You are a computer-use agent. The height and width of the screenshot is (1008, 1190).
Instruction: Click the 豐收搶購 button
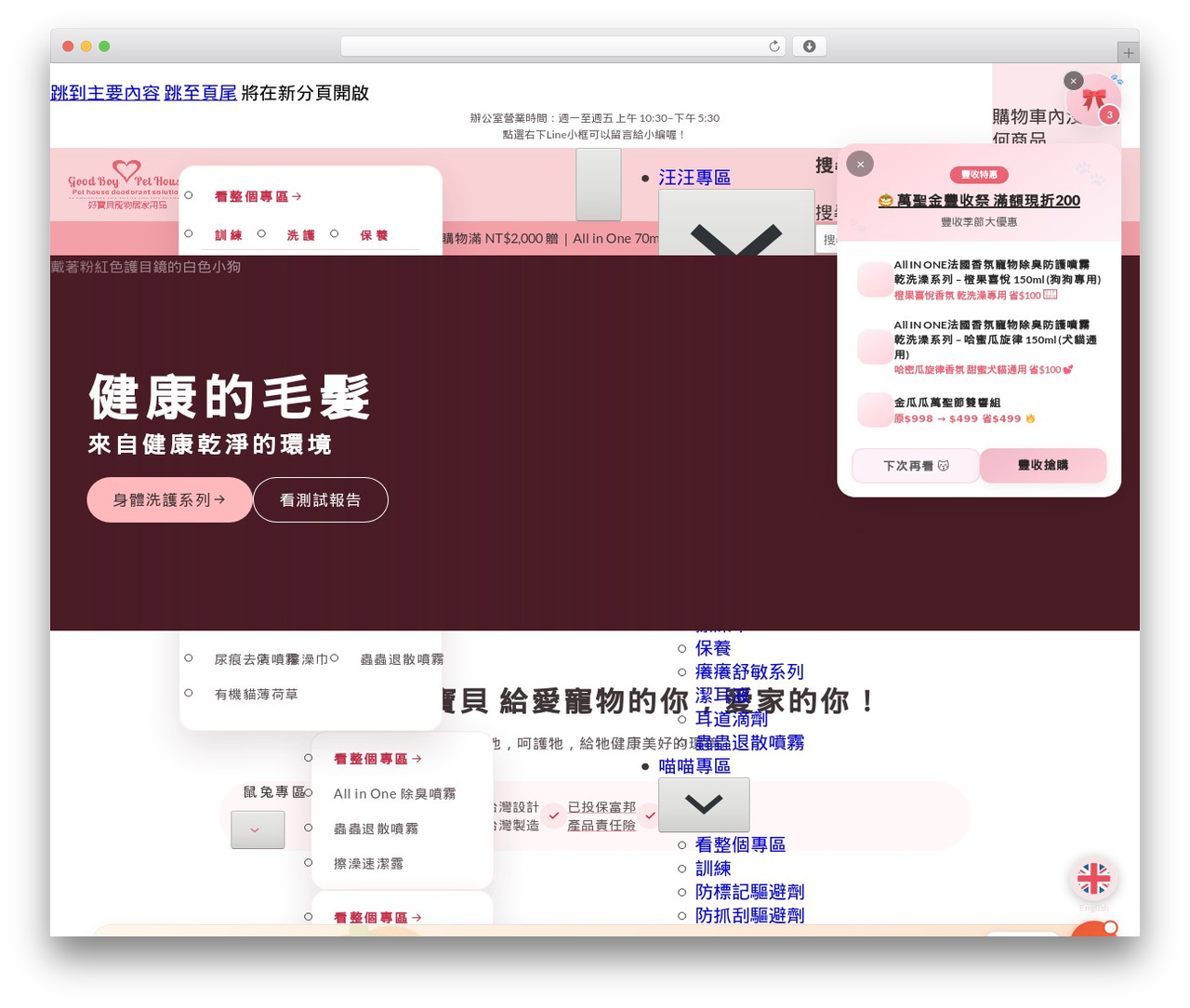tap(1043, 465)
